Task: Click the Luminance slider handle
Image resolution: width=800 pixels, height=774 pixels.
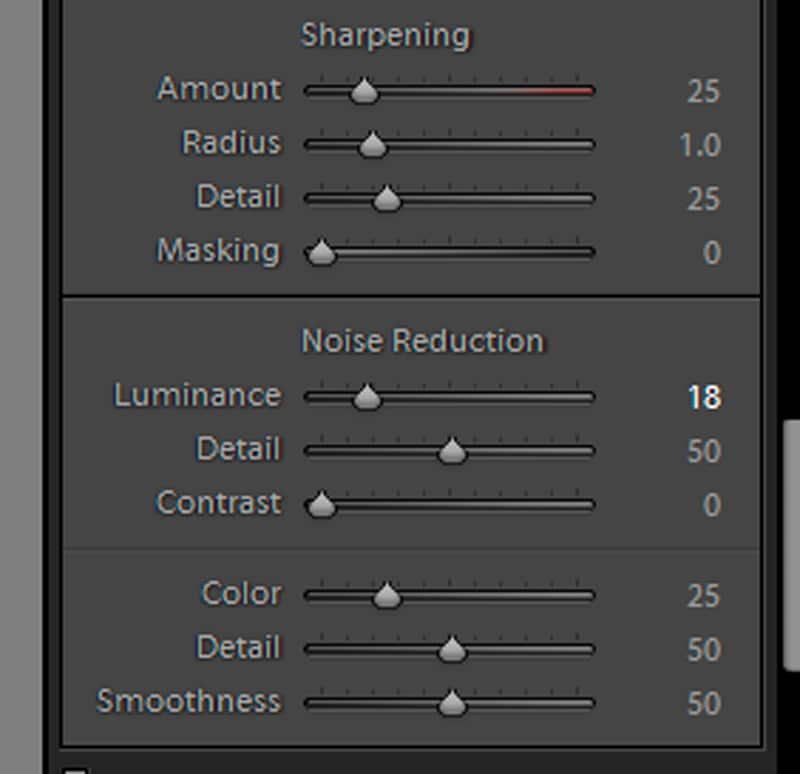Action: (x=367, y=398)
